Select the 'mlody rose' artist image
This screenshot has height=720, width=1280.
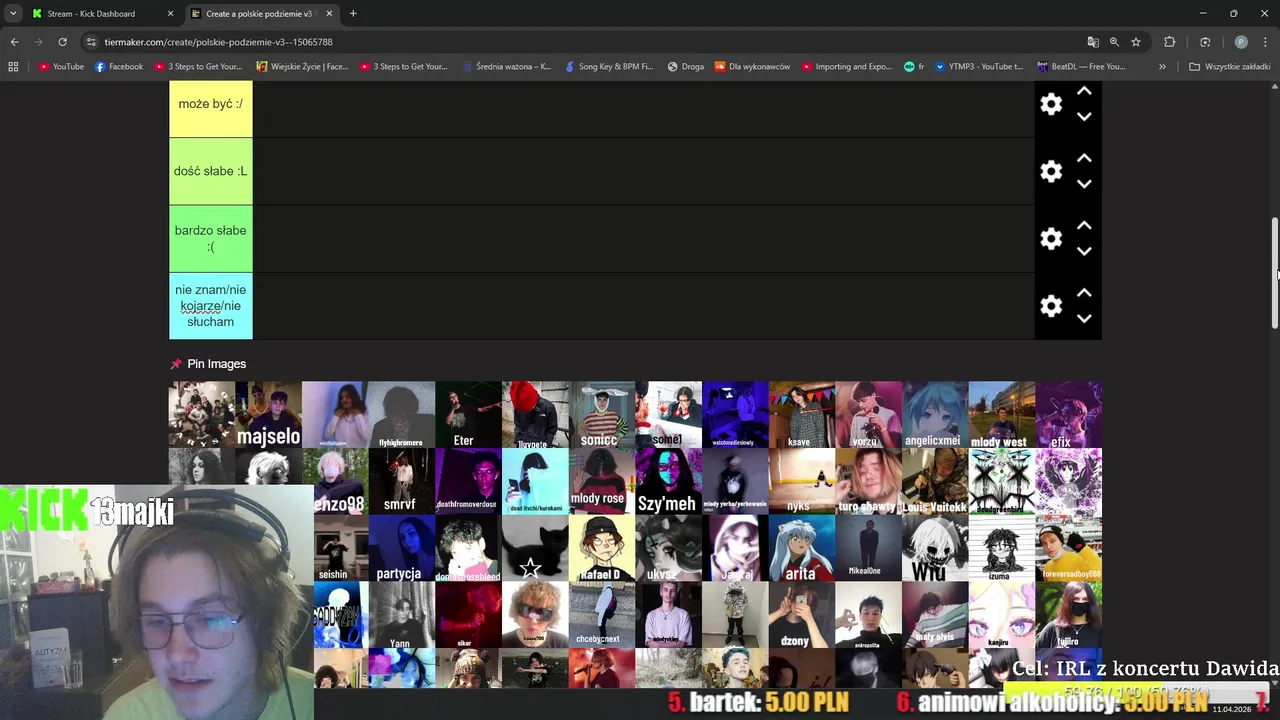(x=601, y=481)
